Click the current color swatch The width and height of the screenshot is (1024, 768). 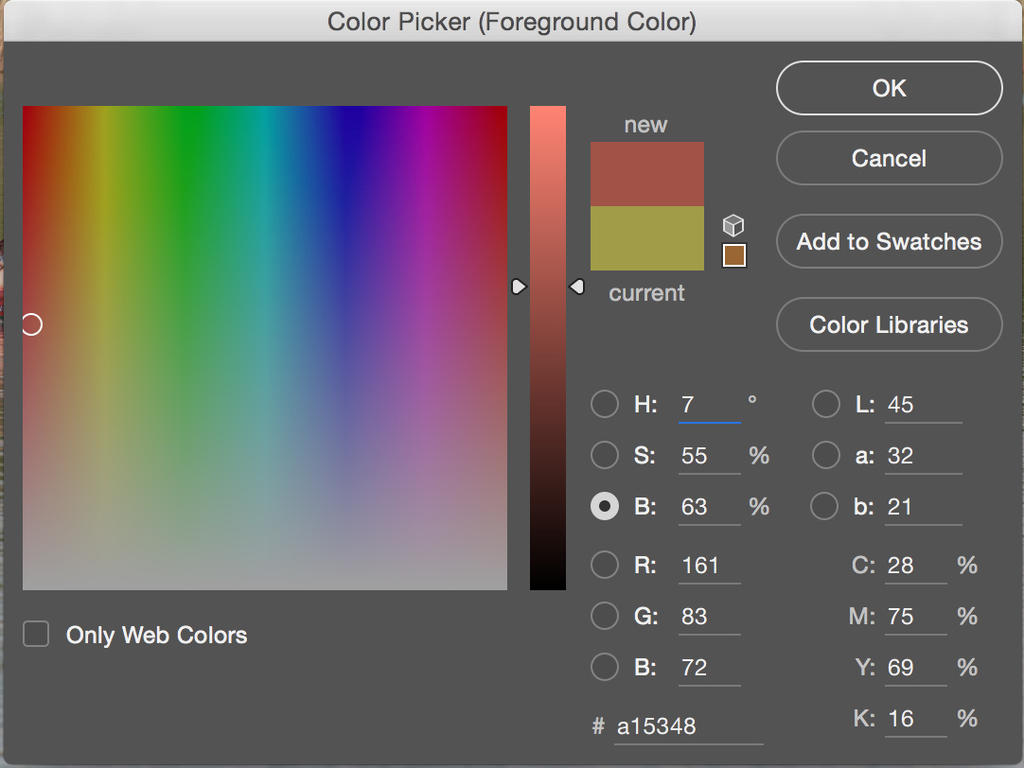tap(647, 239)
